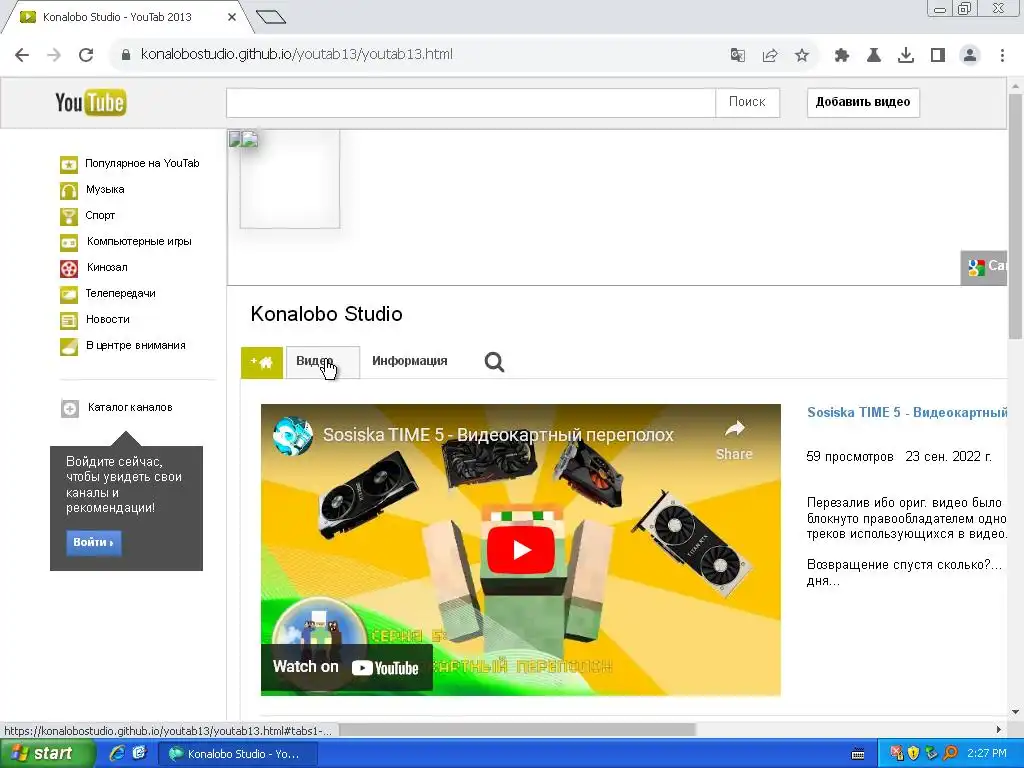Open the Extensions puzzle icon
The width and height of the screenshot is (1024, 768).
click(x=842, y=56)
